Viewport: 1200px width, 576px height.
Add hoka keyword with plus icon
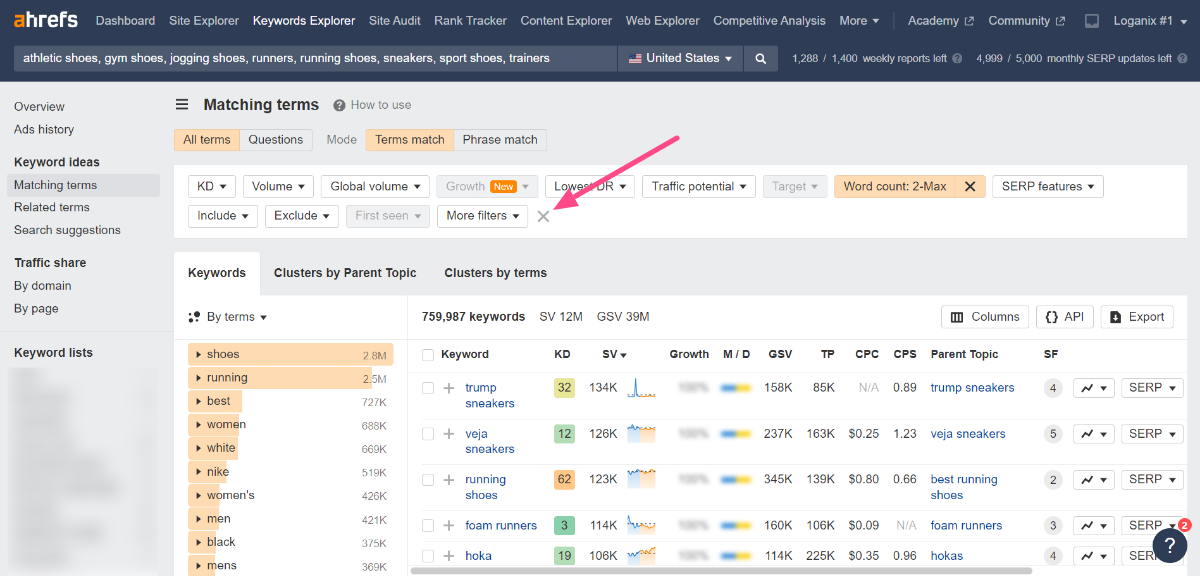[x=449, y=556]
